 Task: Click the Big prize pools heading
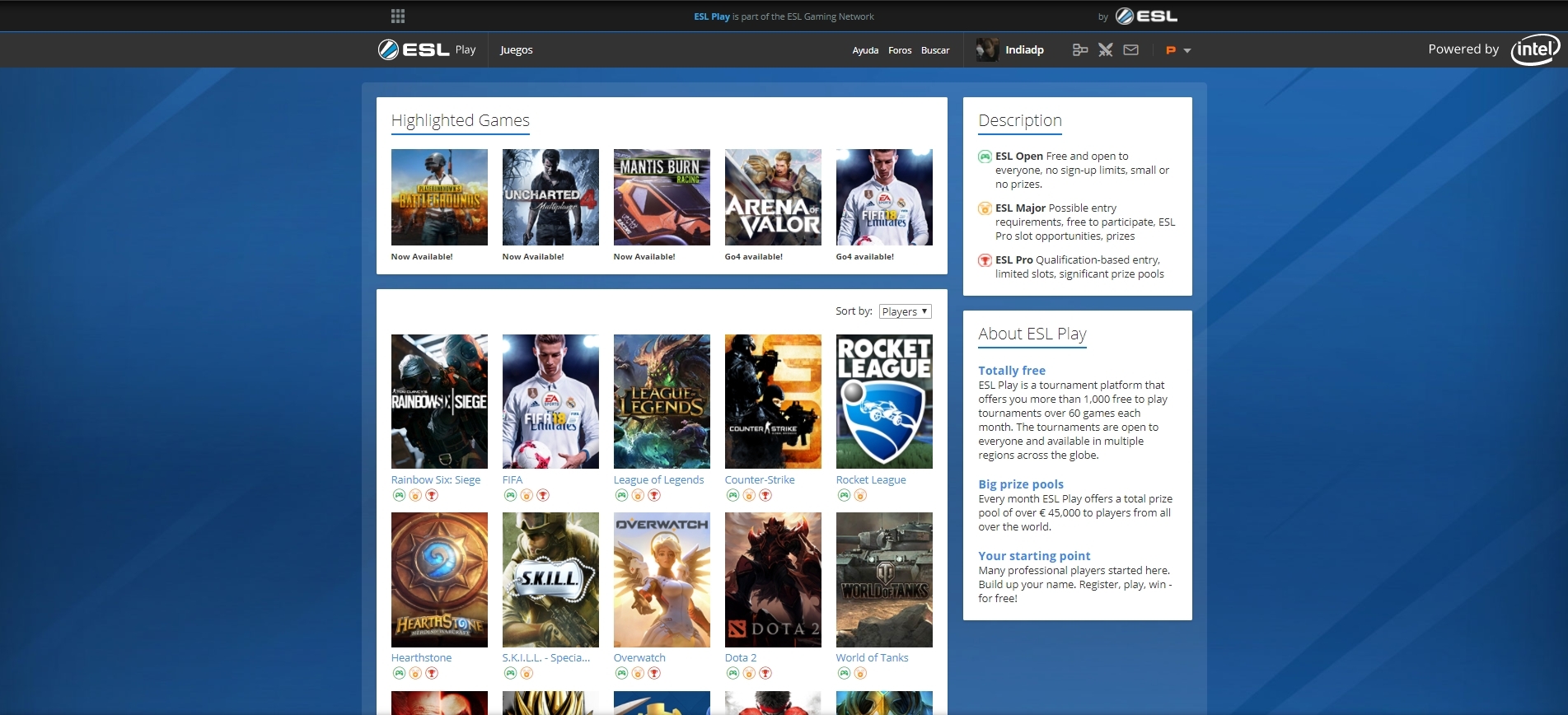pos(1021,484)
